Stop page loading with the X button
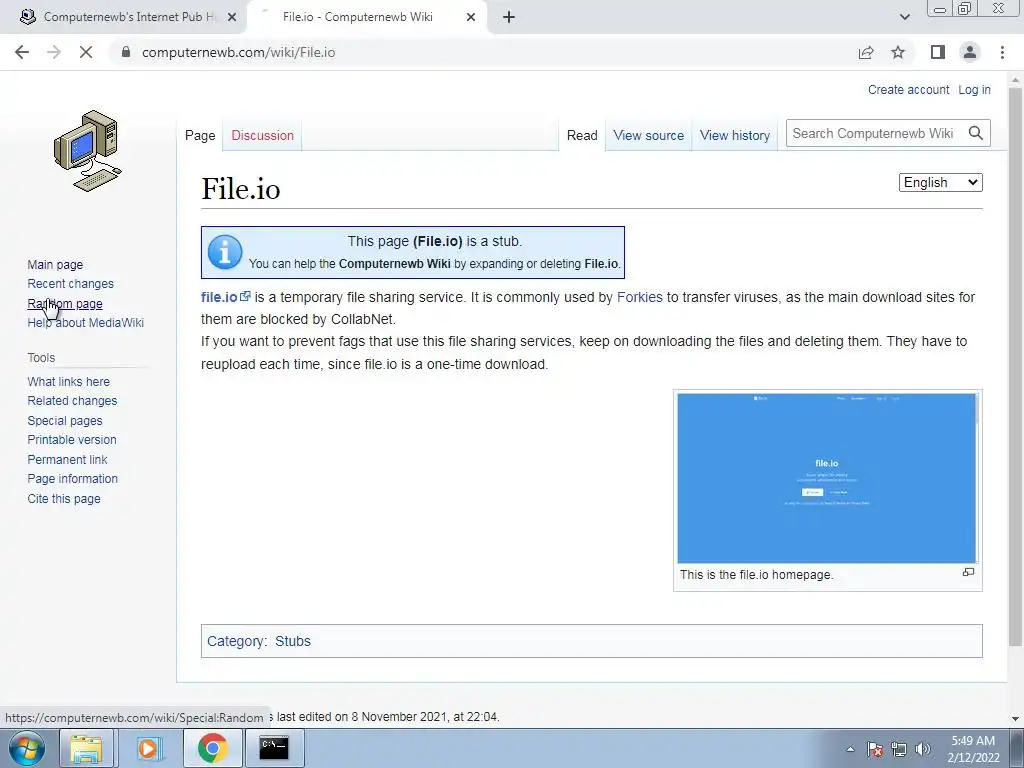Viewport: 1024px width, 768px height. point(86,52)
